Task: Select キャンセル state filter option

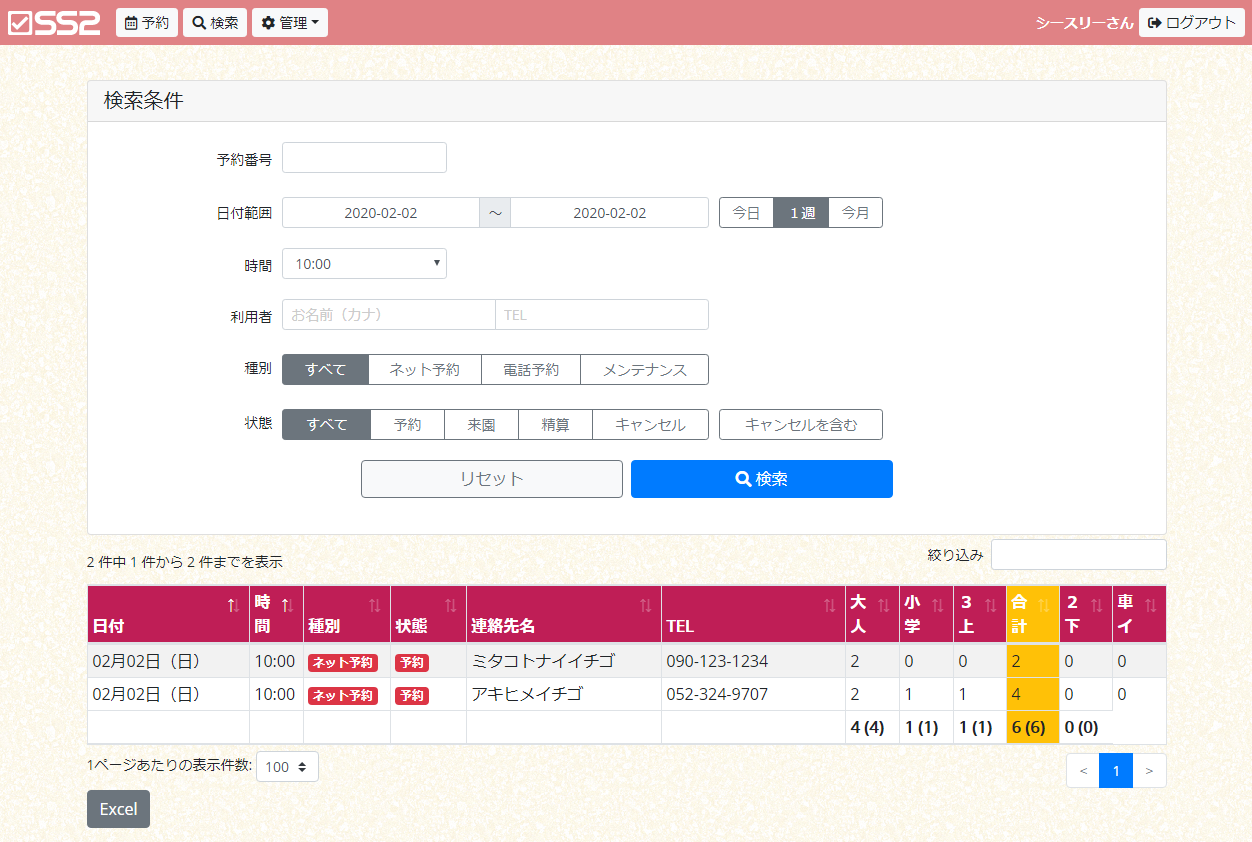Action: (650, 425)
